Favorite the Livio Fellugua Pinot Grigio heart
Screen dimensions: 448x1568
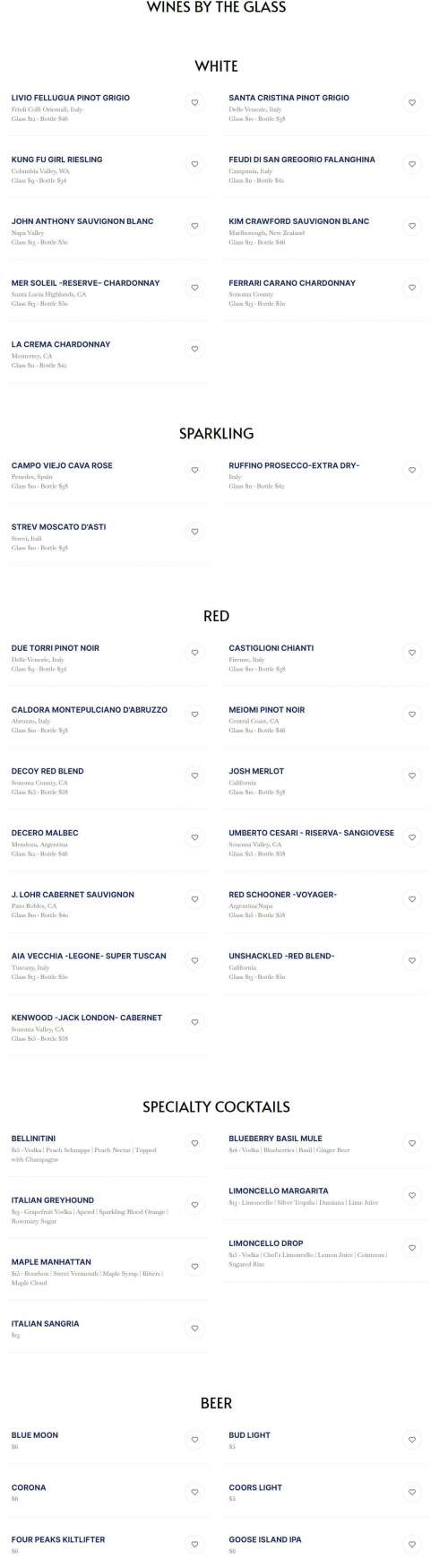pyautogui.click(x=194, y=103)
